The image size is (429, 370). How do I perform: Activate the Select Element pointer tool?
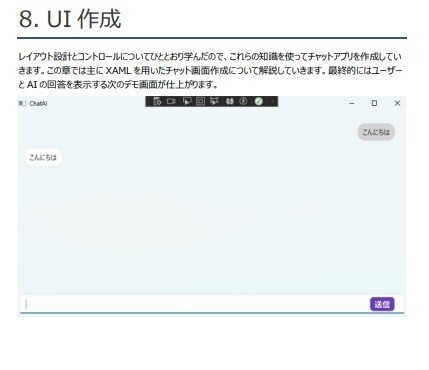click(x=187, y=101)
